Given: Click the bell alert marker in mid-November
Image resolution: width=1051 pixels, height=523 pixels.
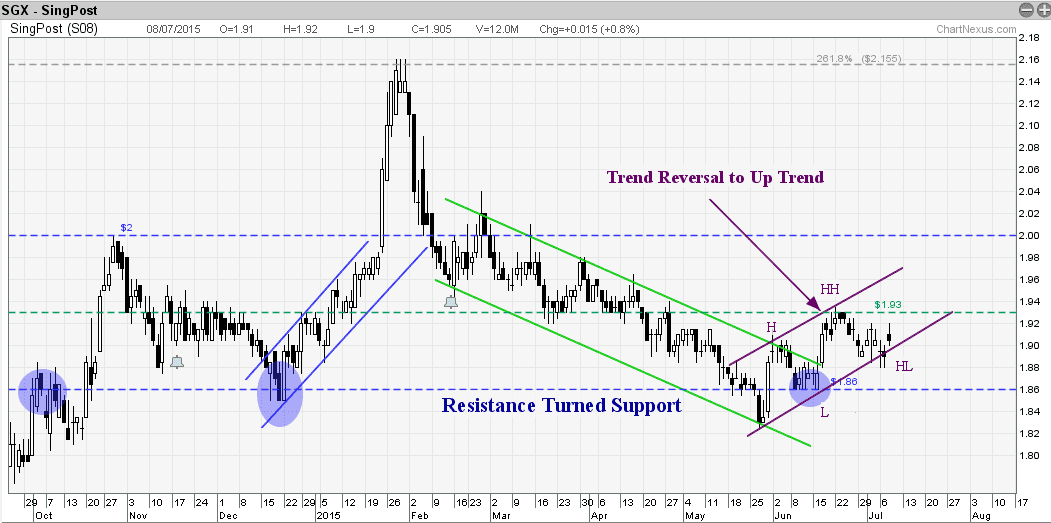Looking at the screenshot, I should [x=177, y=362].
